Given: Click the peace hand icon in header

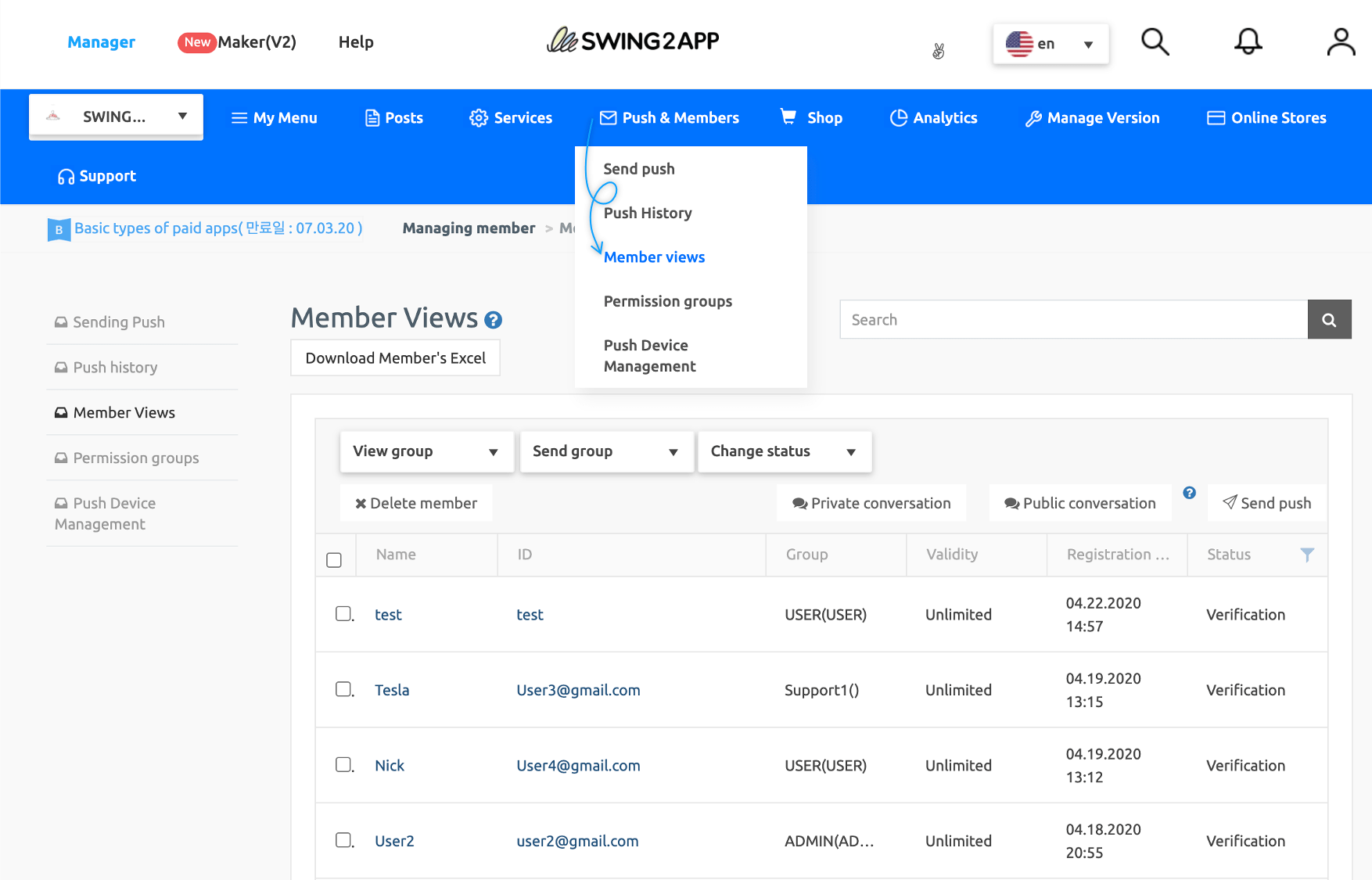Looking at the screenshot, I should 939,52.
